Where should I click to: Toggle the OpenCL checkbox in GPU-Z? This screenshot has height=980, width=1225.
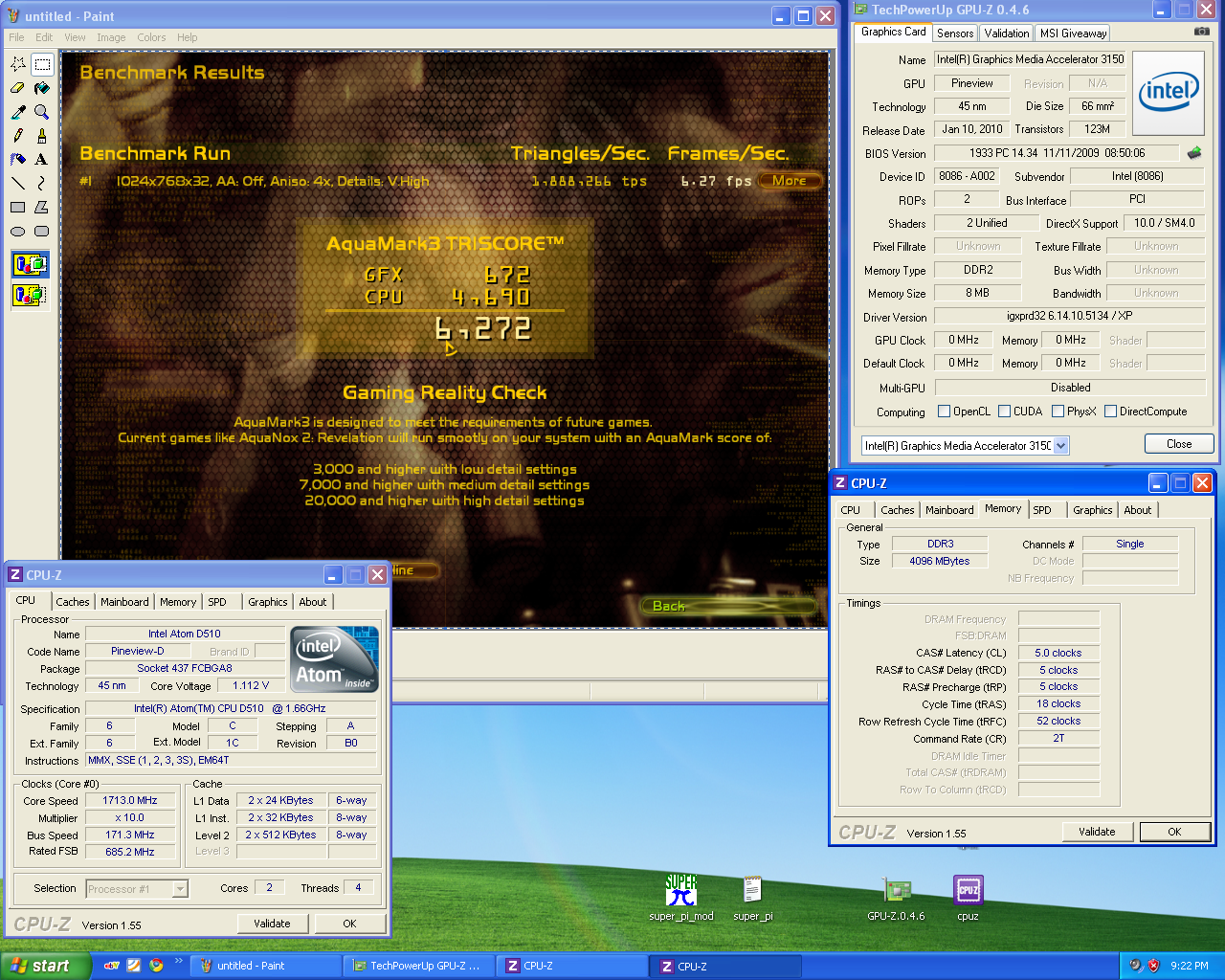point(945,412)
